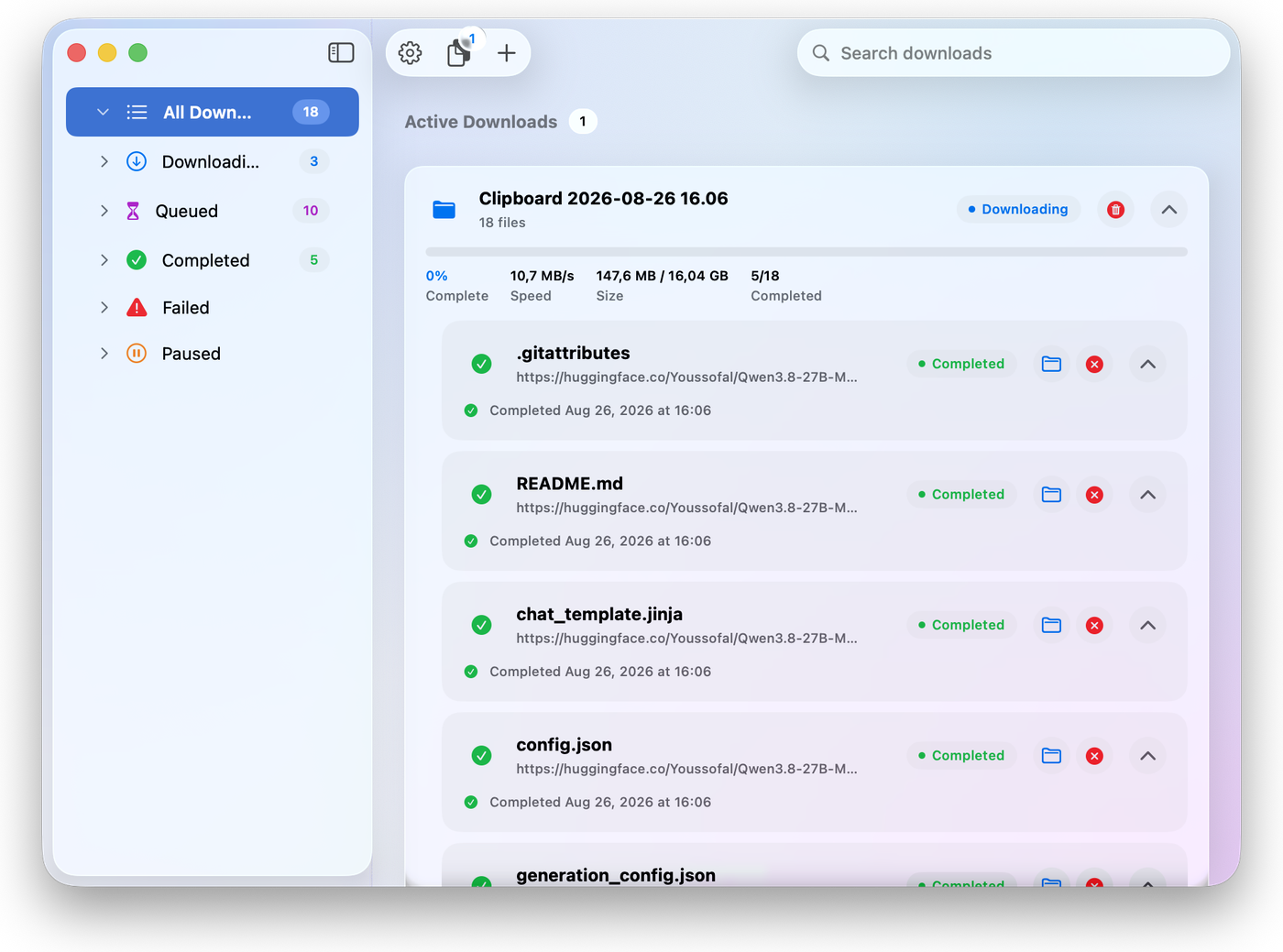Screen dimensions: 1283x952
Task: Click the Queued hourglass icon
Action: click(x=133, y=211)
